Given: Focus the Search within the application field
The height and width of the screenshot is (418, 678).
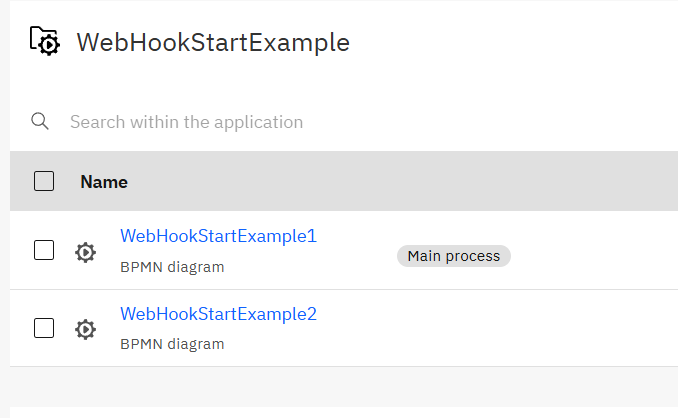Looking at the screenshot, I should [300, 122].
